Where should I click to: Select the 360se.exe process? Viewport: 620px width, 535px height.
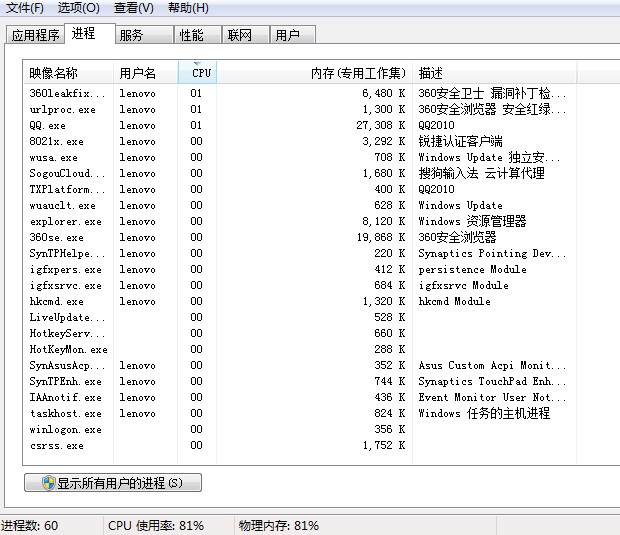coord(299,237)
